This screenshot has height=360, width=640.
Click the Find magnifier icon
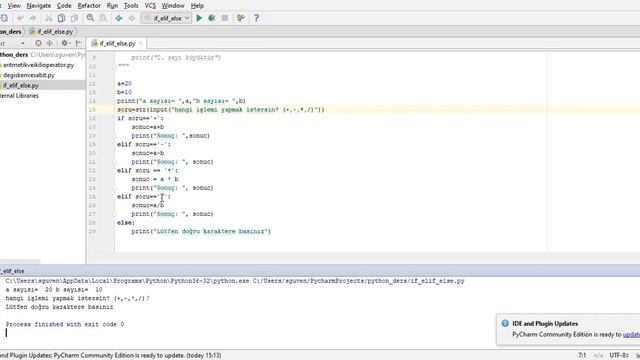point(90,18)
